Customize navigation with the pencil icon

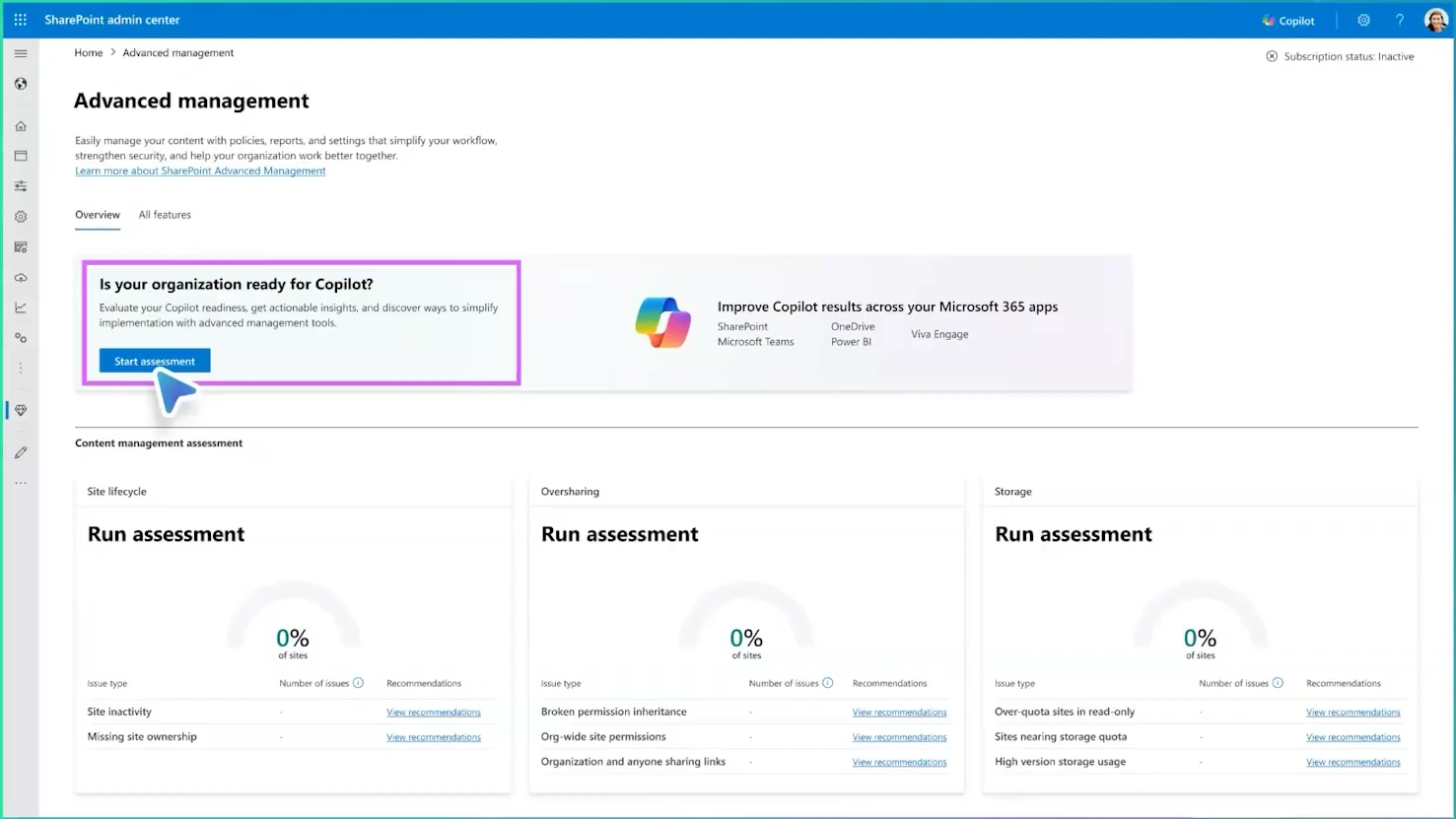tap(21, 452)
